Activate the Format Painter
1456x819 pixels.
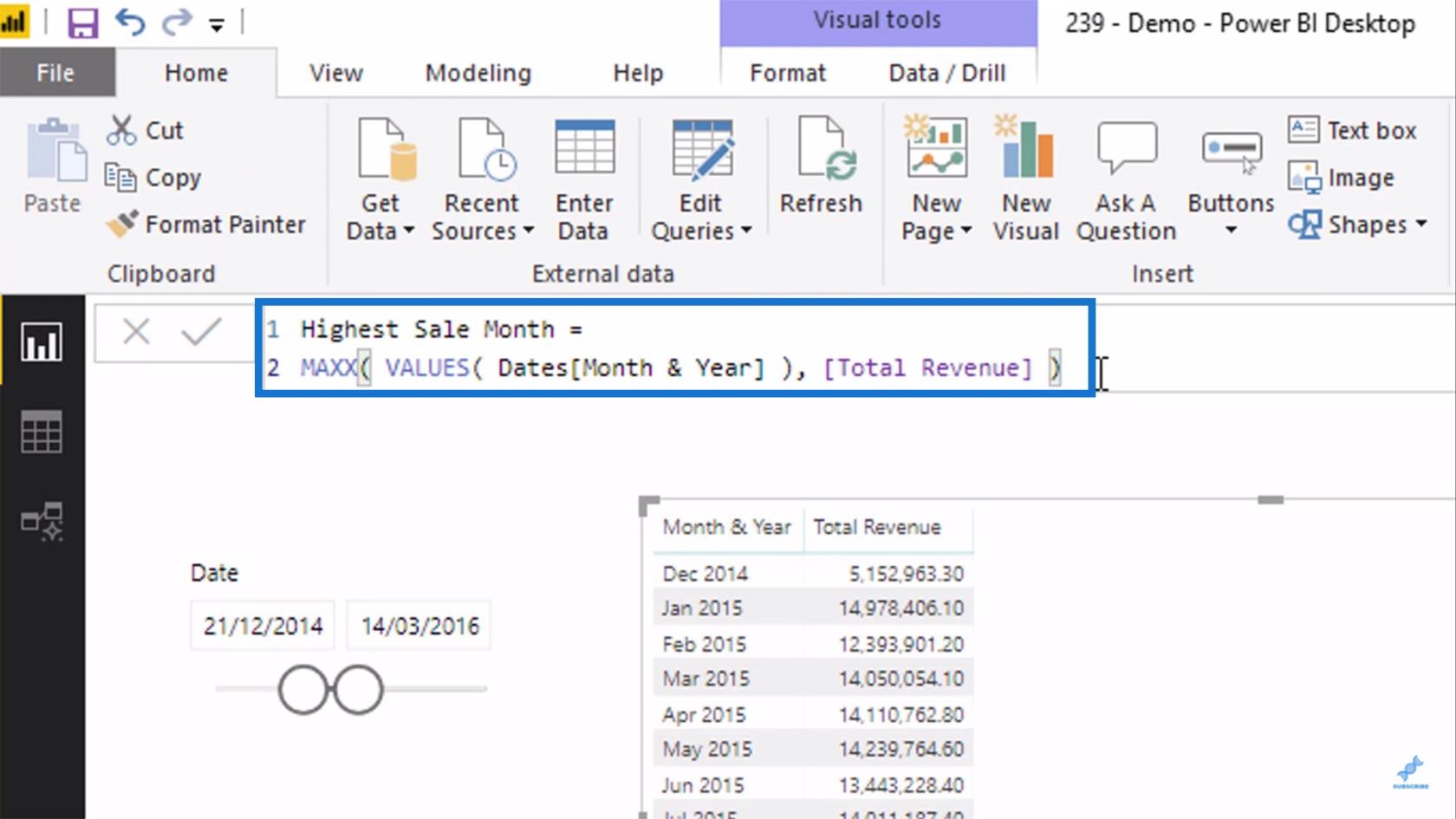coord(205,224)
